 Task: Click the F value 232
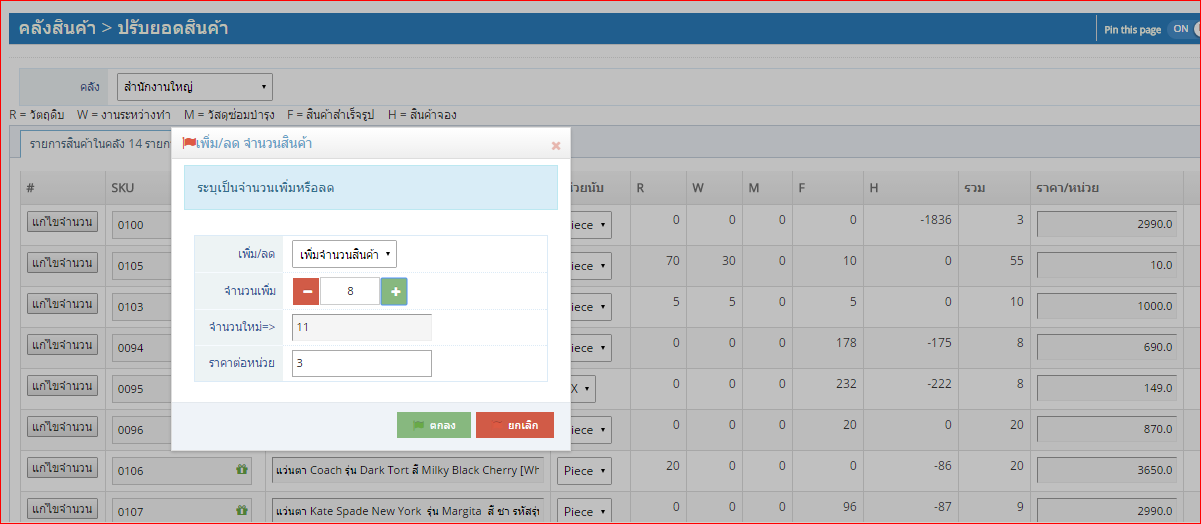[845, 383]
